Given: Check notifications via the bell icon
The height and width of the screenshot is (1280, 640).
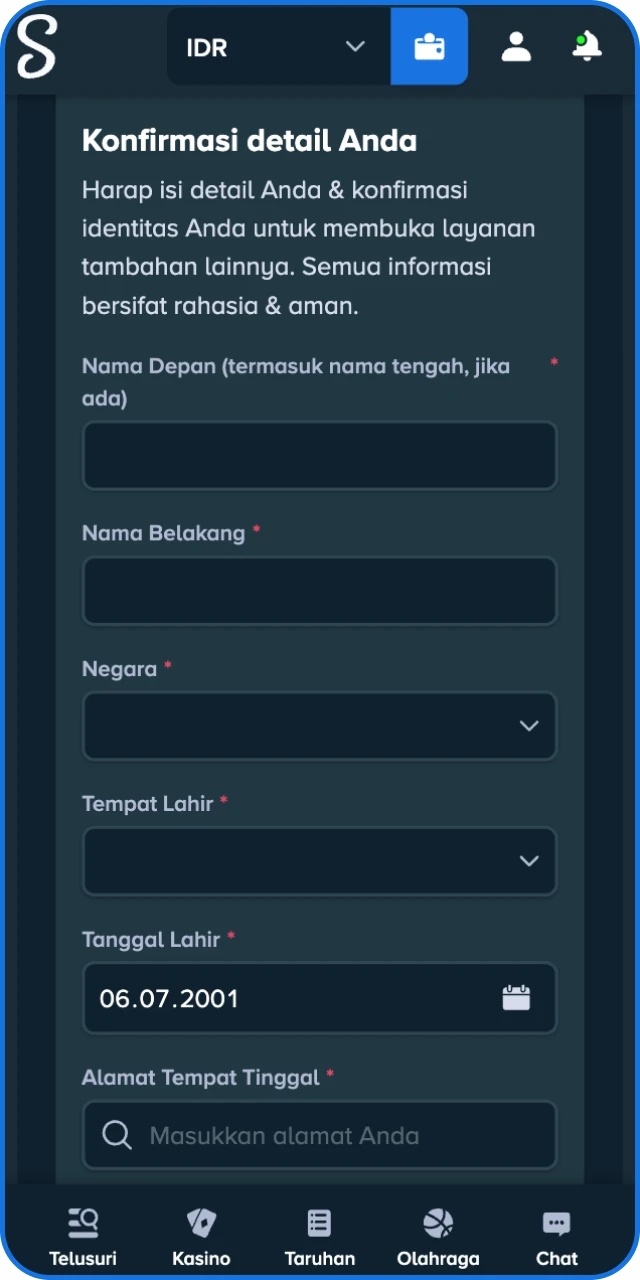Looking at the screenshot, I should 586,46.
